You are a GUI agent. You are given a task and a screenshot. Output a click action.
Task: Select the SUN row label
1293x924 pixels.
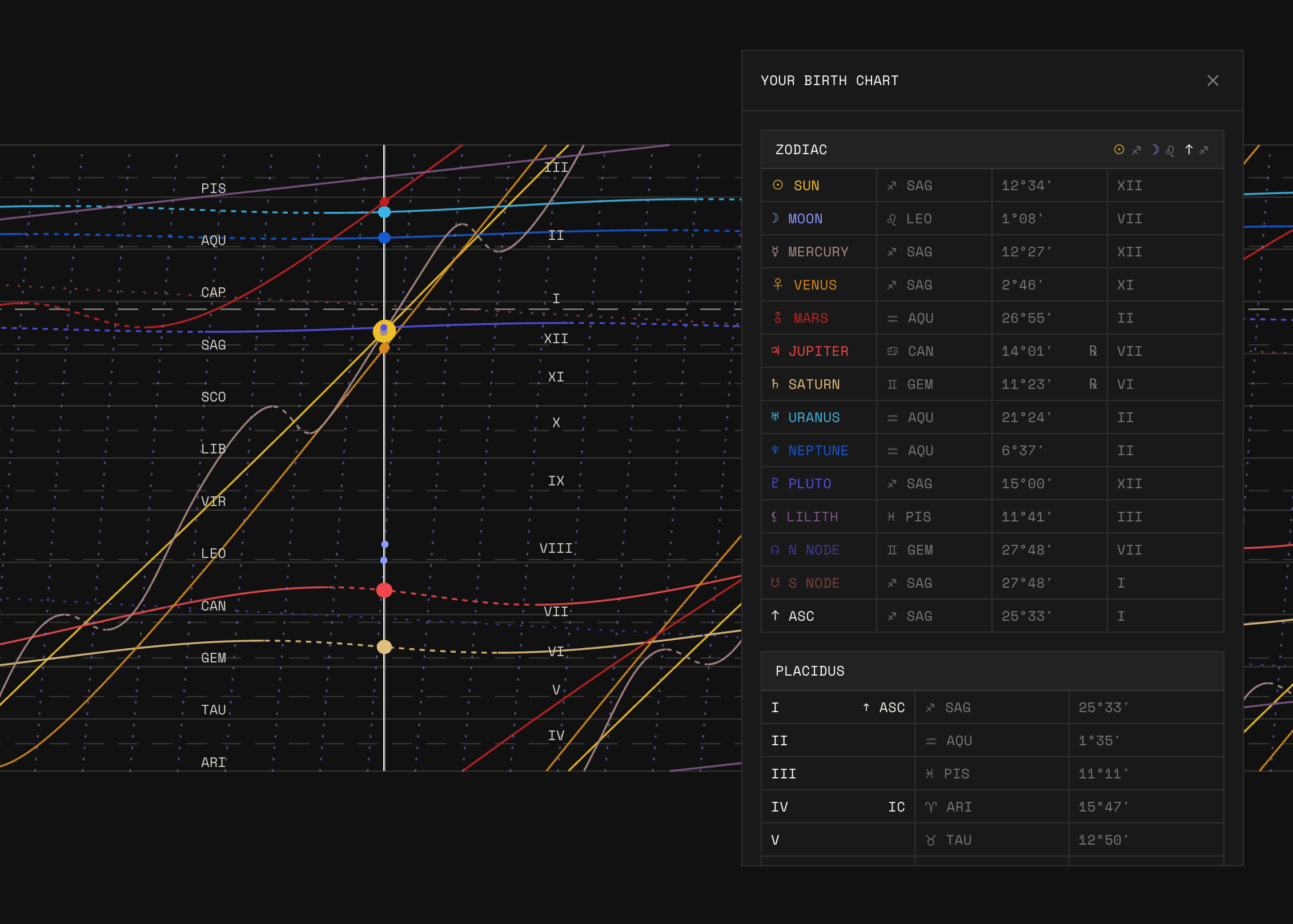(x=806, y=186)
